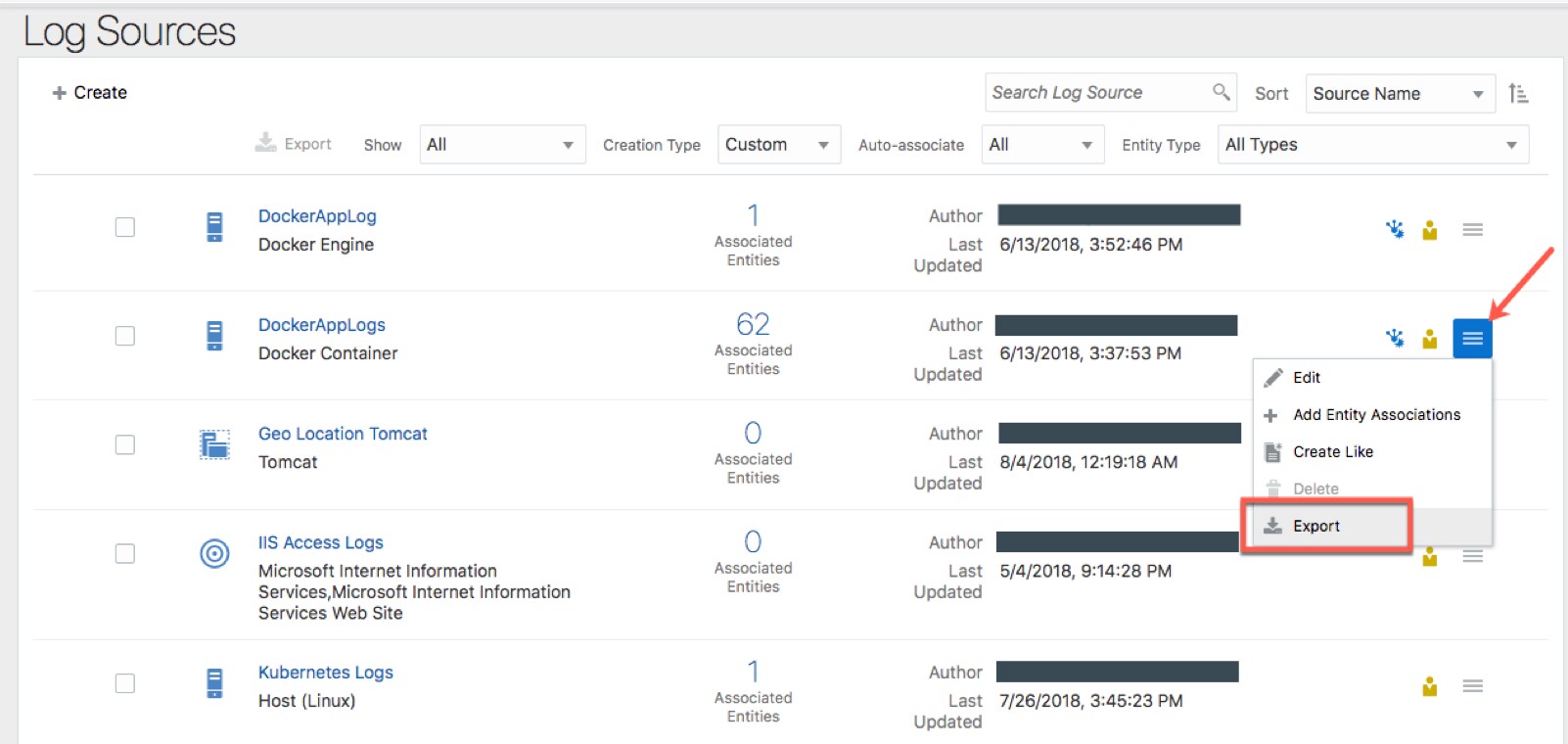Screen dimensions: 1568x744
Task: Open the Creation Type dropdown
Action: coord(778,145)
